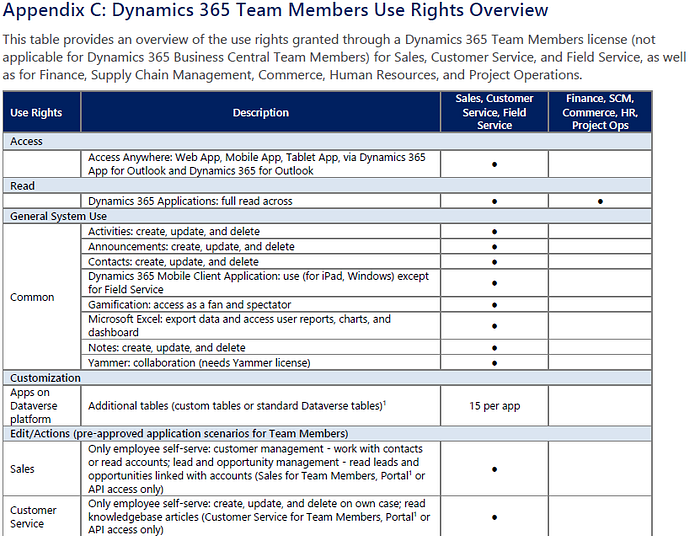
Task: Click the 'This table provides an overview' intro paragraph
Action: point(344,57)
